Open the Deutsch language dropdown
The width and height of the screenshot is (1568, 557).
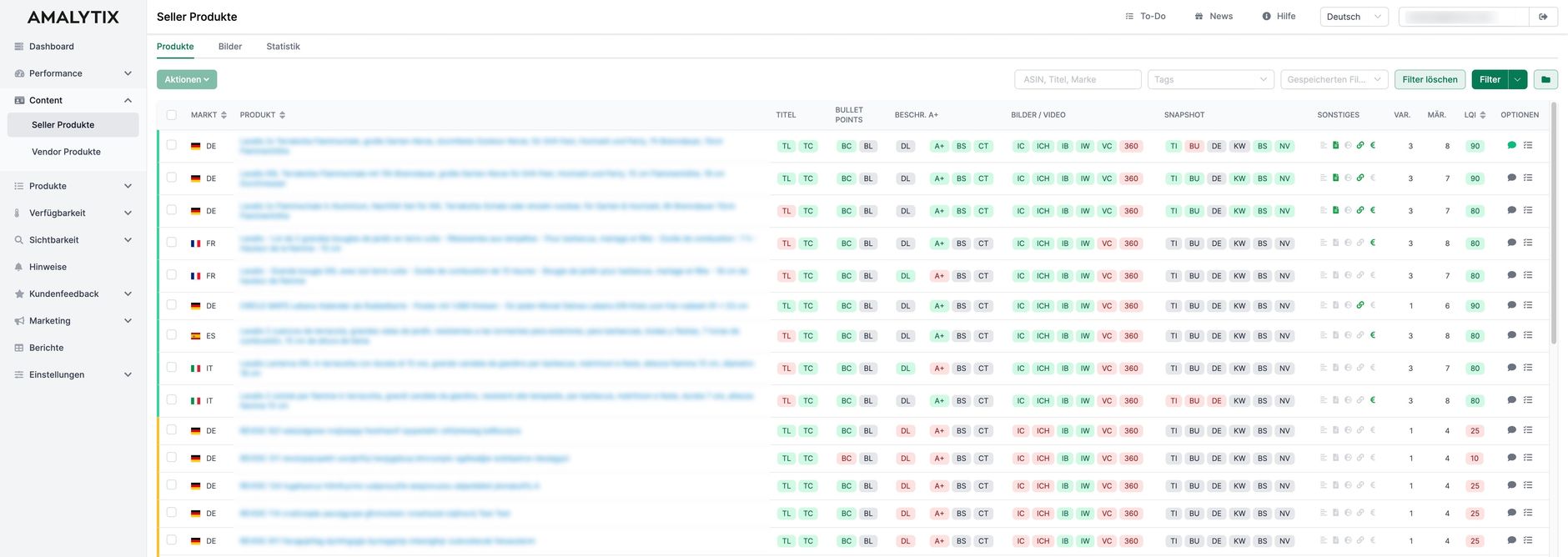1354,17
